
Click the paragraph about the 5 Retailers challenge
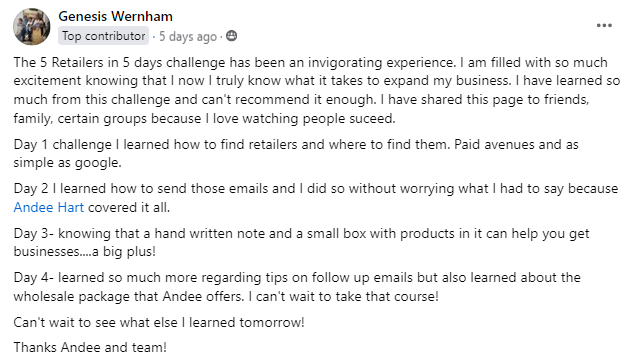pyautogui.click(x=317, y=90)
